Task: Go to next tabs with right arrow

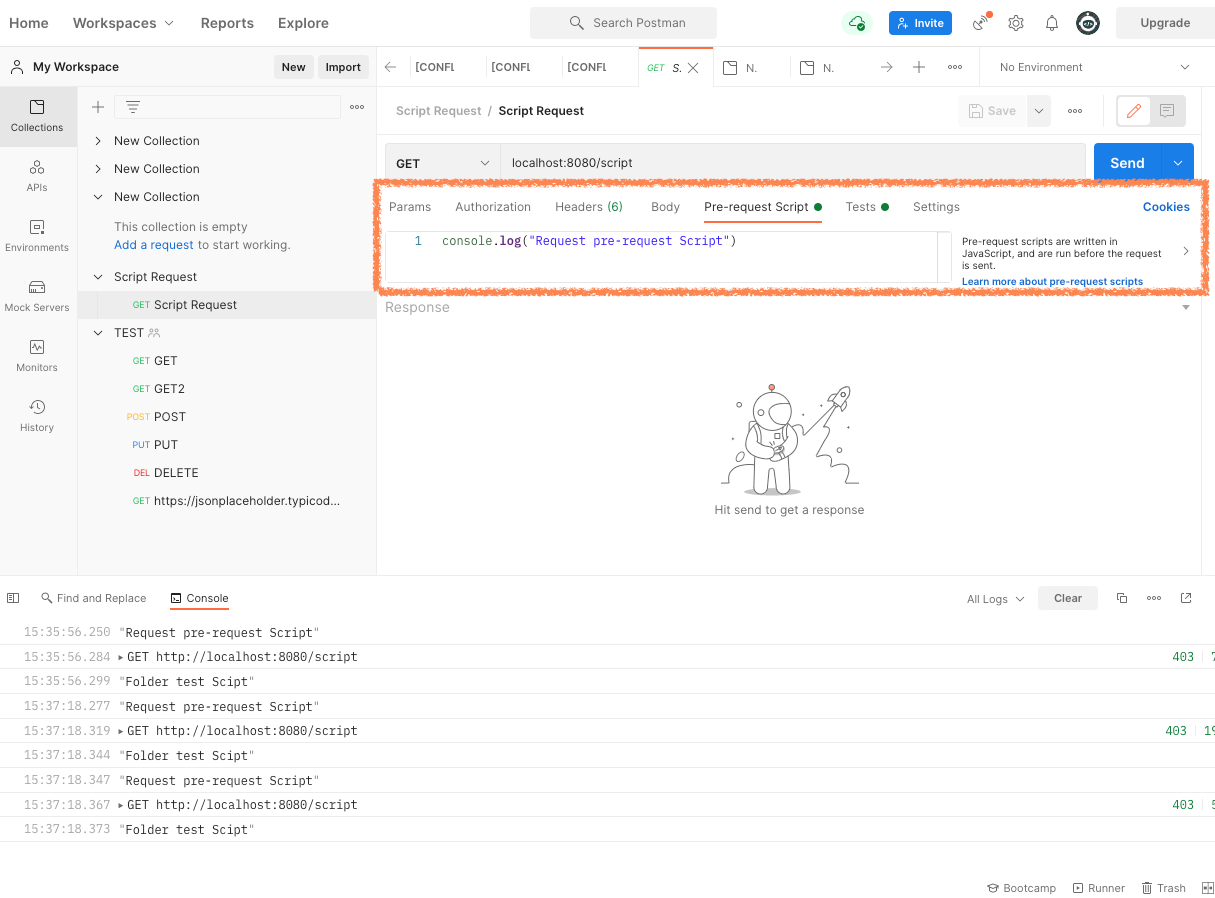Action: 886,67
